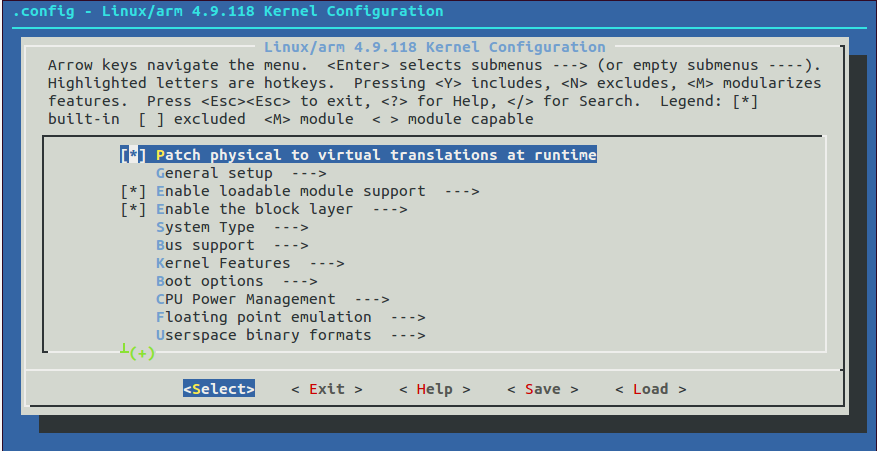
Task: Open the System Type submenu
Action: click(x=232, y=228)
